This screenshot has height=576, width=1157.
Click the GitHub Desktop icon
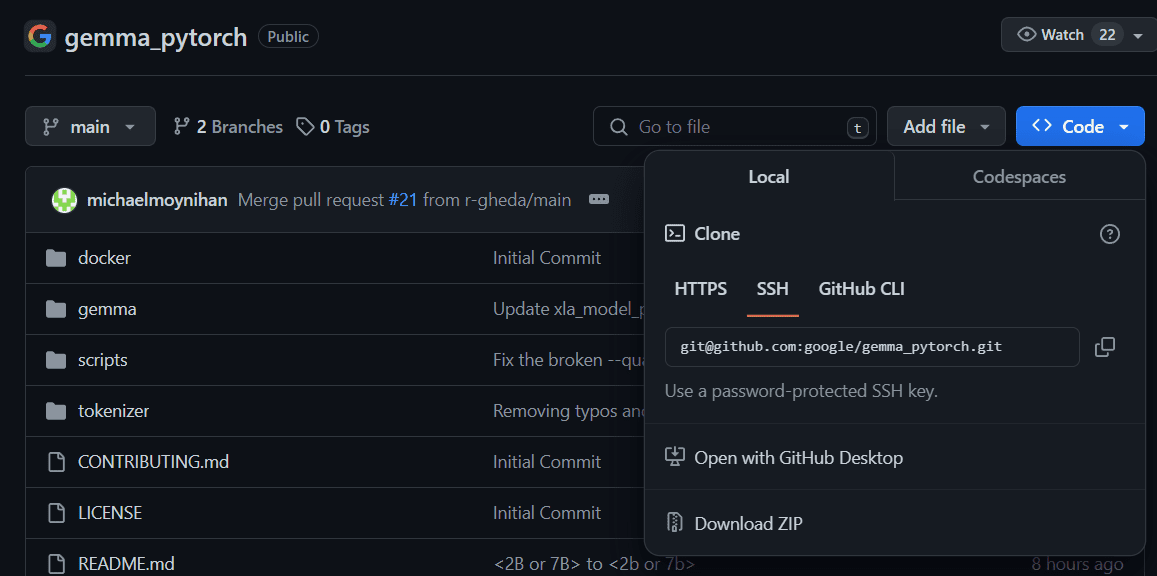tap(674, 457)
